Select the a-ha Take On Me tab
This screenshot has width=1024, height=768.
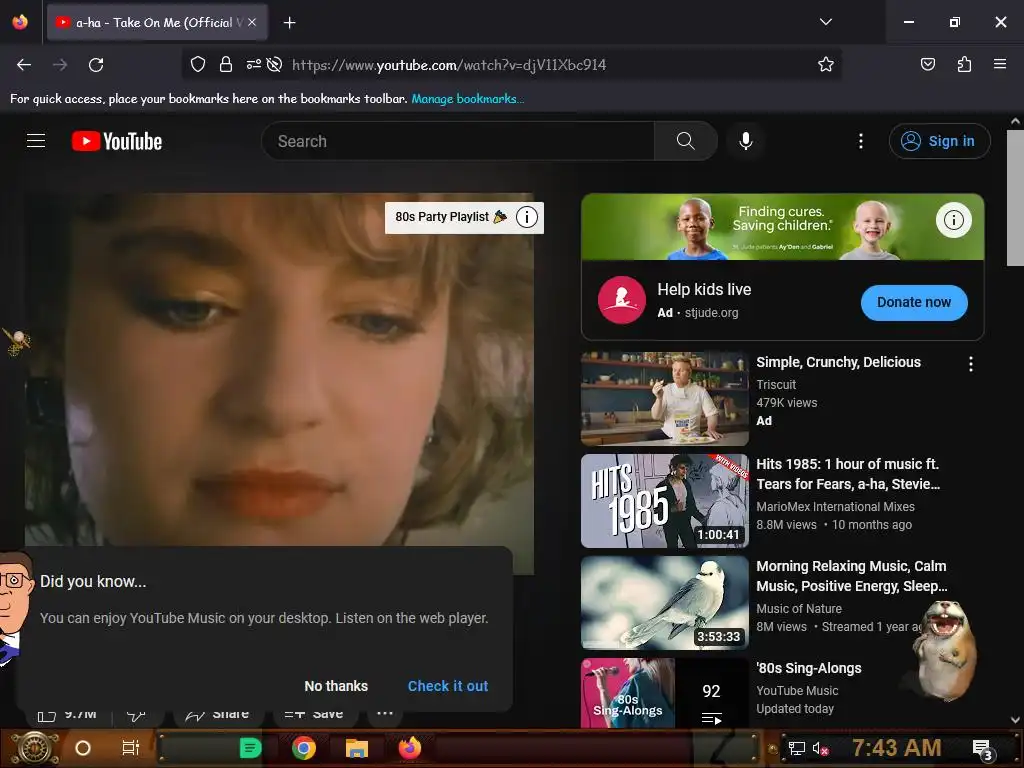point(157,22)
